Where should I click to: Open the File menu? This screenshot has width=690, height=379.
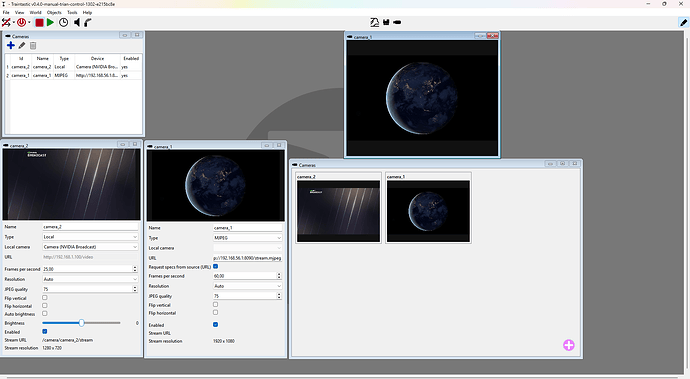coord(6,12)
